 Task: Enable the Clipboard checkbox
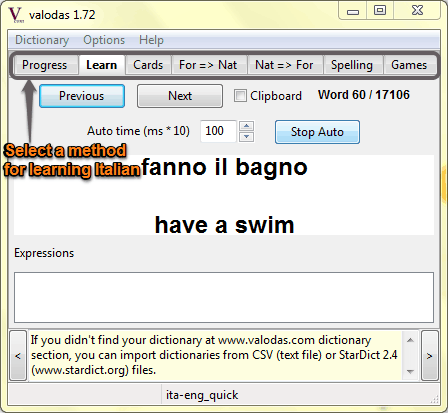[x=240, y=96]
